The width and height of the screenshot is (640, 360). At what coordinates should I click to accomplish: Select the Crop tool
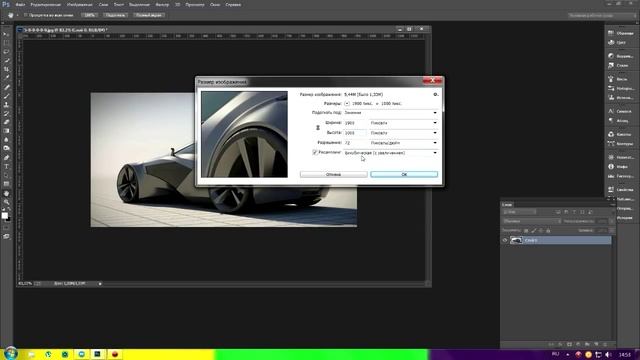pos(6,69)
